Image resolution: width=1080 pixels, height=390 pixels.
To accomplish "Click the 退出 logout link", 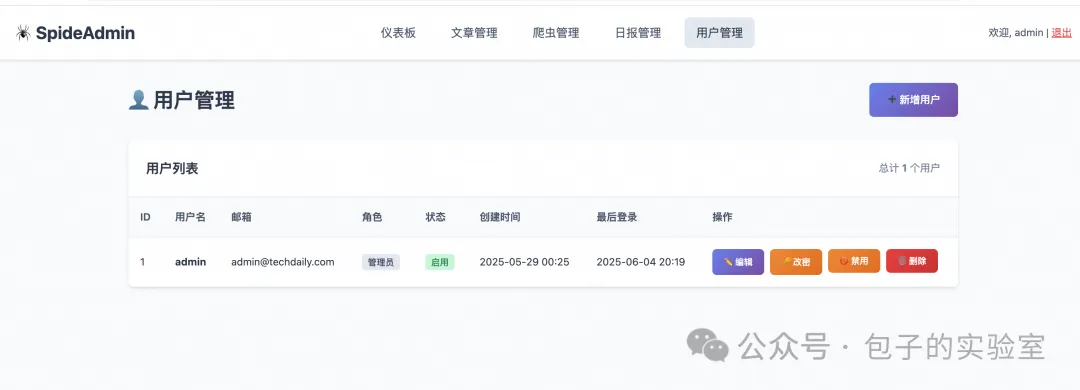I will tap(1061, 32).
